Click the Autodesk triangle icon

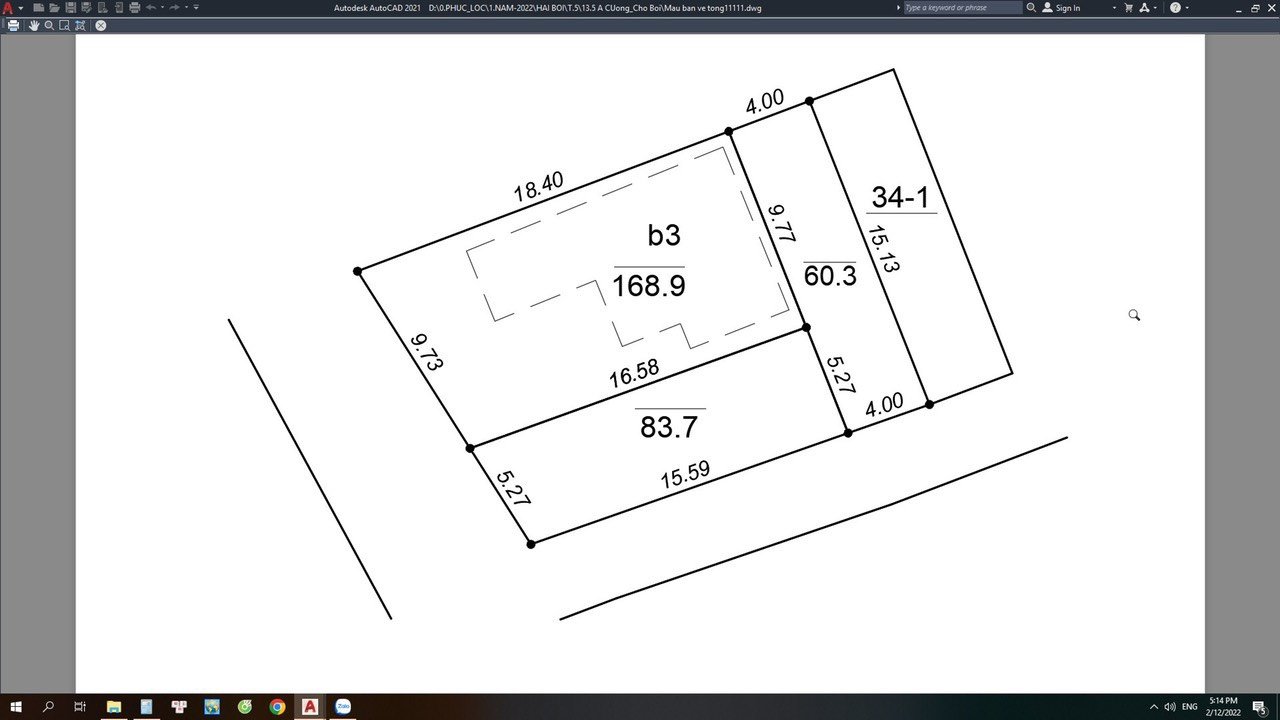coord(1143,7)
